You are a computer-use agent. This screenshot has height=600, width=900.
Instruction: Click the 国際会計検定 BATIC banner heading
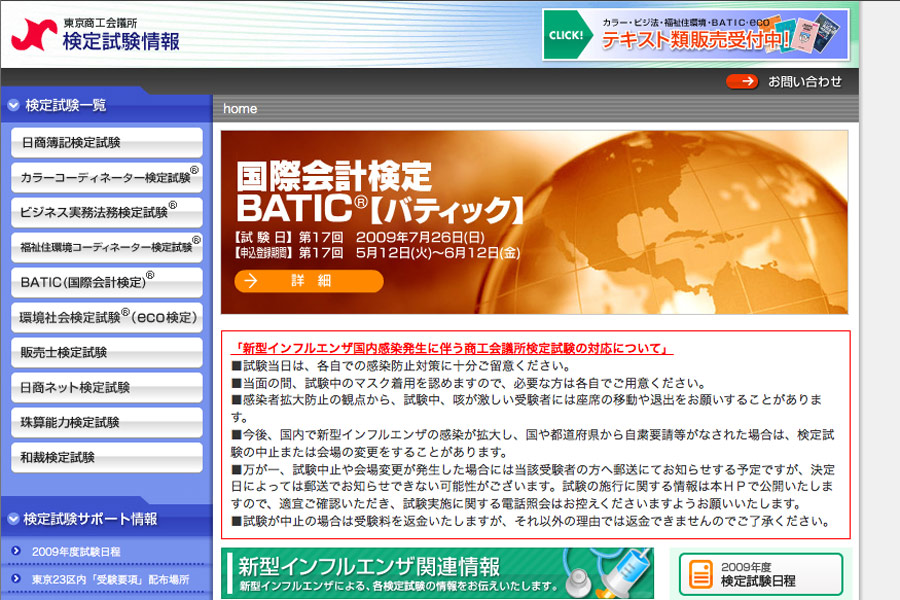[x=380, y=193]
